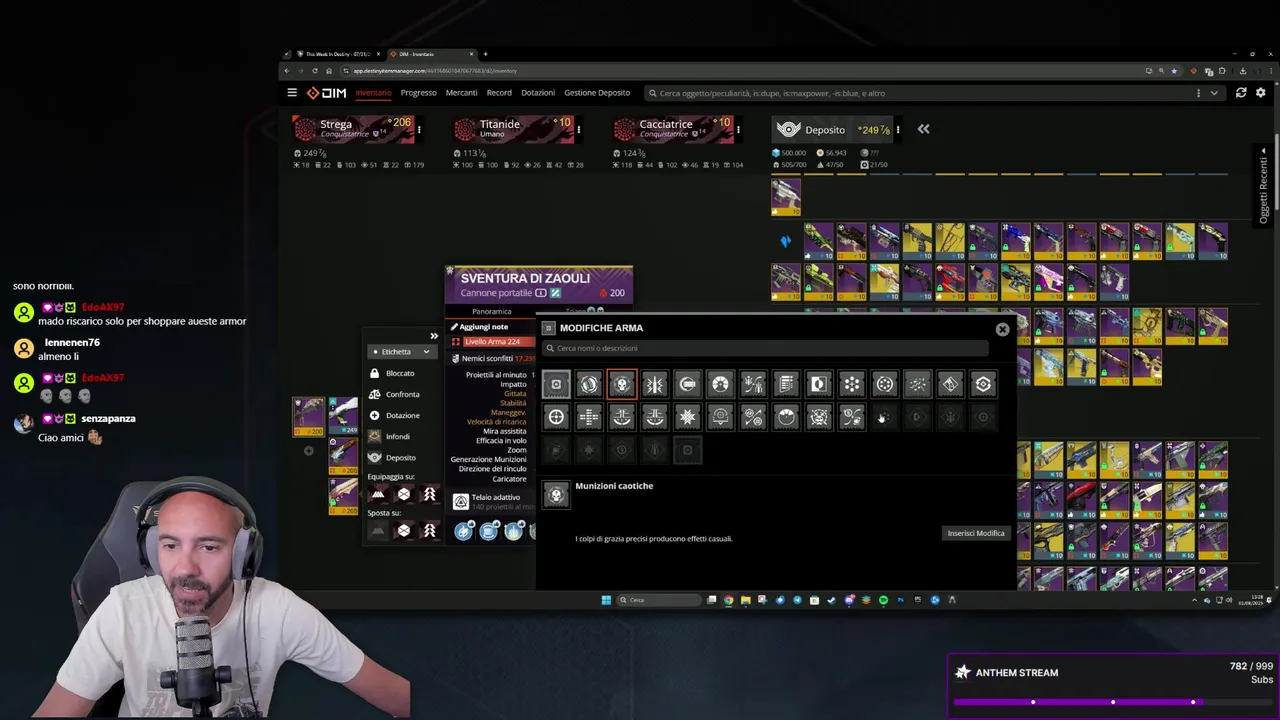Click the first vault weapon thumbnail
Screen dimensions: 1280x720
coord(786,197)
